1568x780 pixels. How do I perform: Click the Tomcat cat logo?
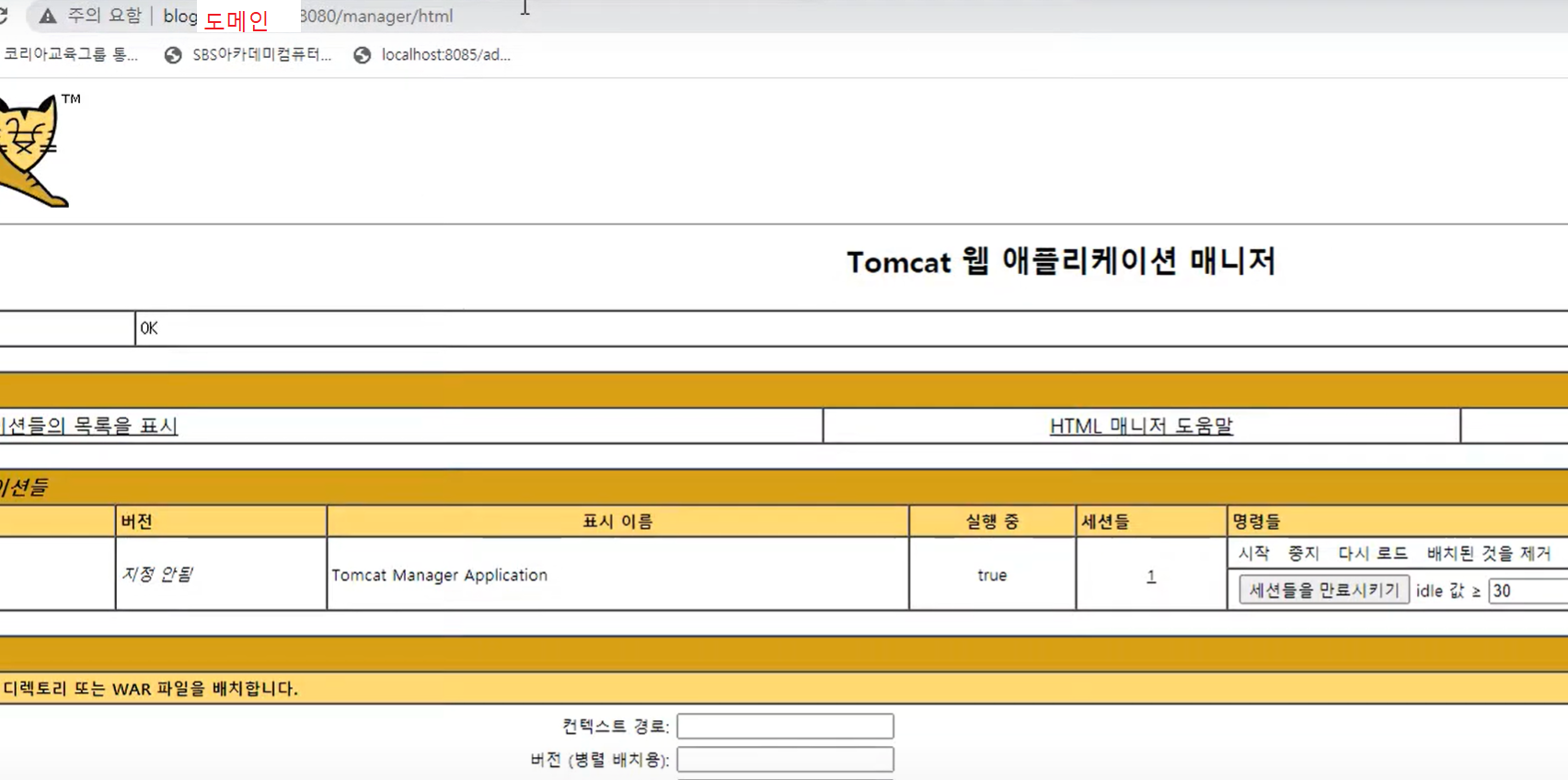[33, 150]
